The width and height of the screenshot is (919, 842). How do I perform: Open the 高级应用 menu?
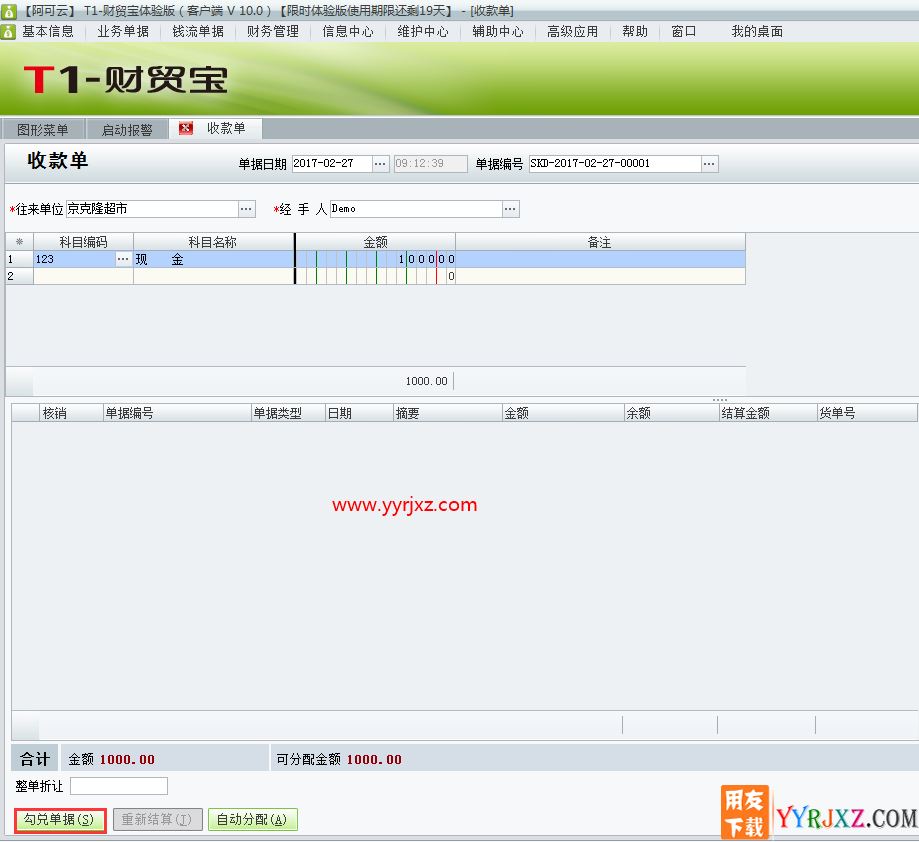[x=573, y=32]
